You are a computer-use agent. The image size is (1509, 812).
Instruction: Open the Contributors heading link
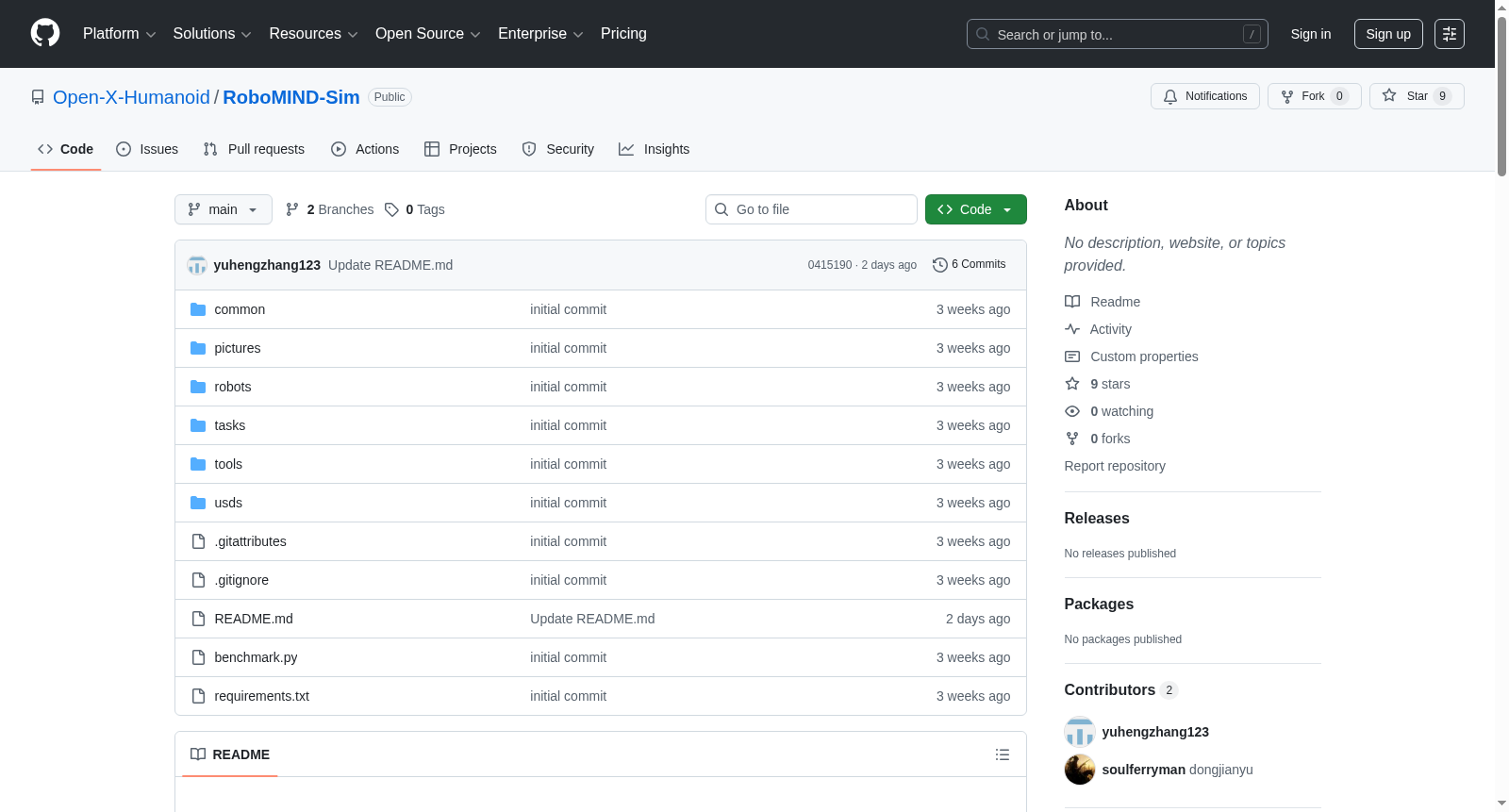[1120, 690]
